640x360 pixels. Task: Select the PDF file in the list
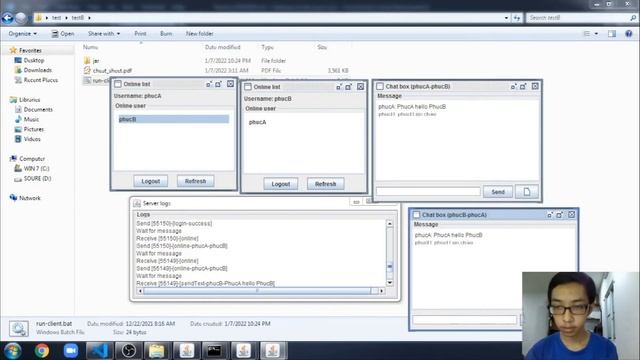point(112,71)
